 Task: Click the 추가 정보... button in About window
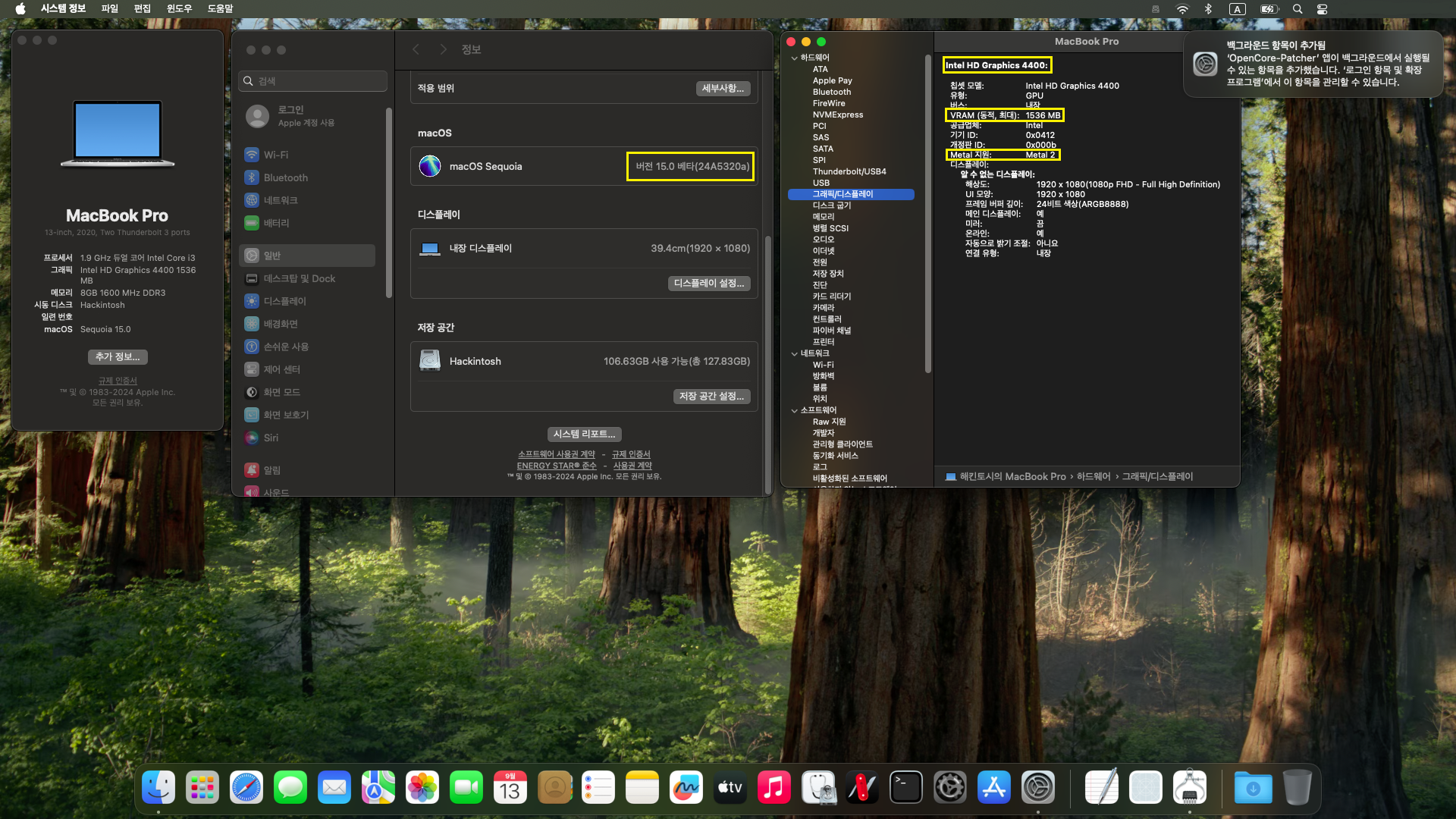(x=118, y=356)
